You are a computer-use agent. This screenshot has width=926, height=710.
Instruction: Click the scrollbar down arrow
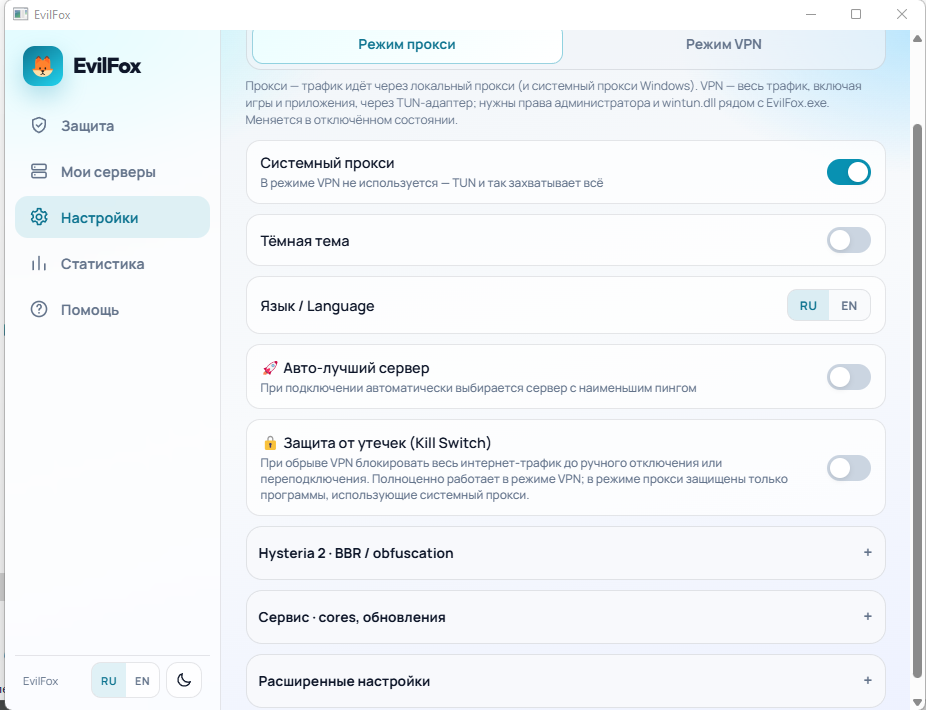(917, 701)
